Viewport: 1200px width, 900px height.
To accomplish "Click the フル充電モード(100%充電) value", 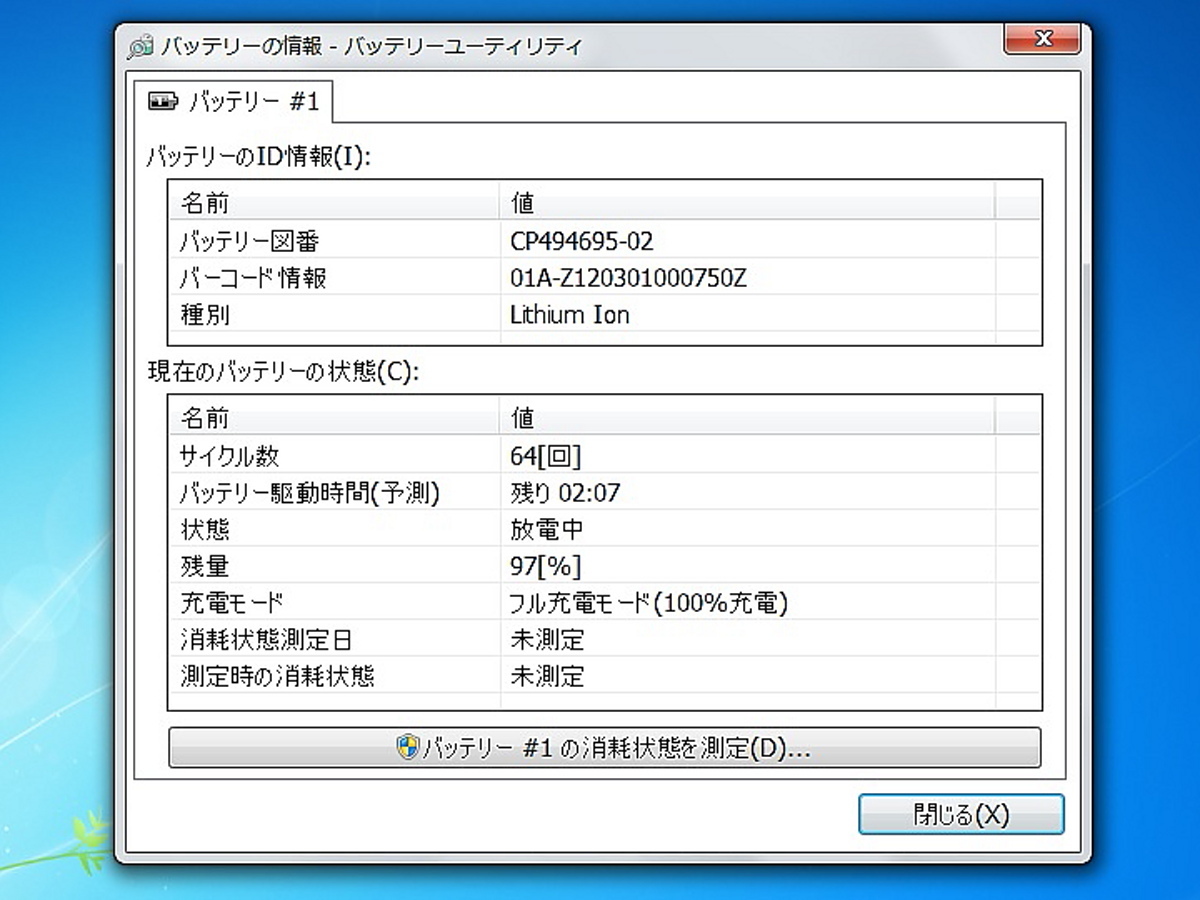I will click(650, 603).
